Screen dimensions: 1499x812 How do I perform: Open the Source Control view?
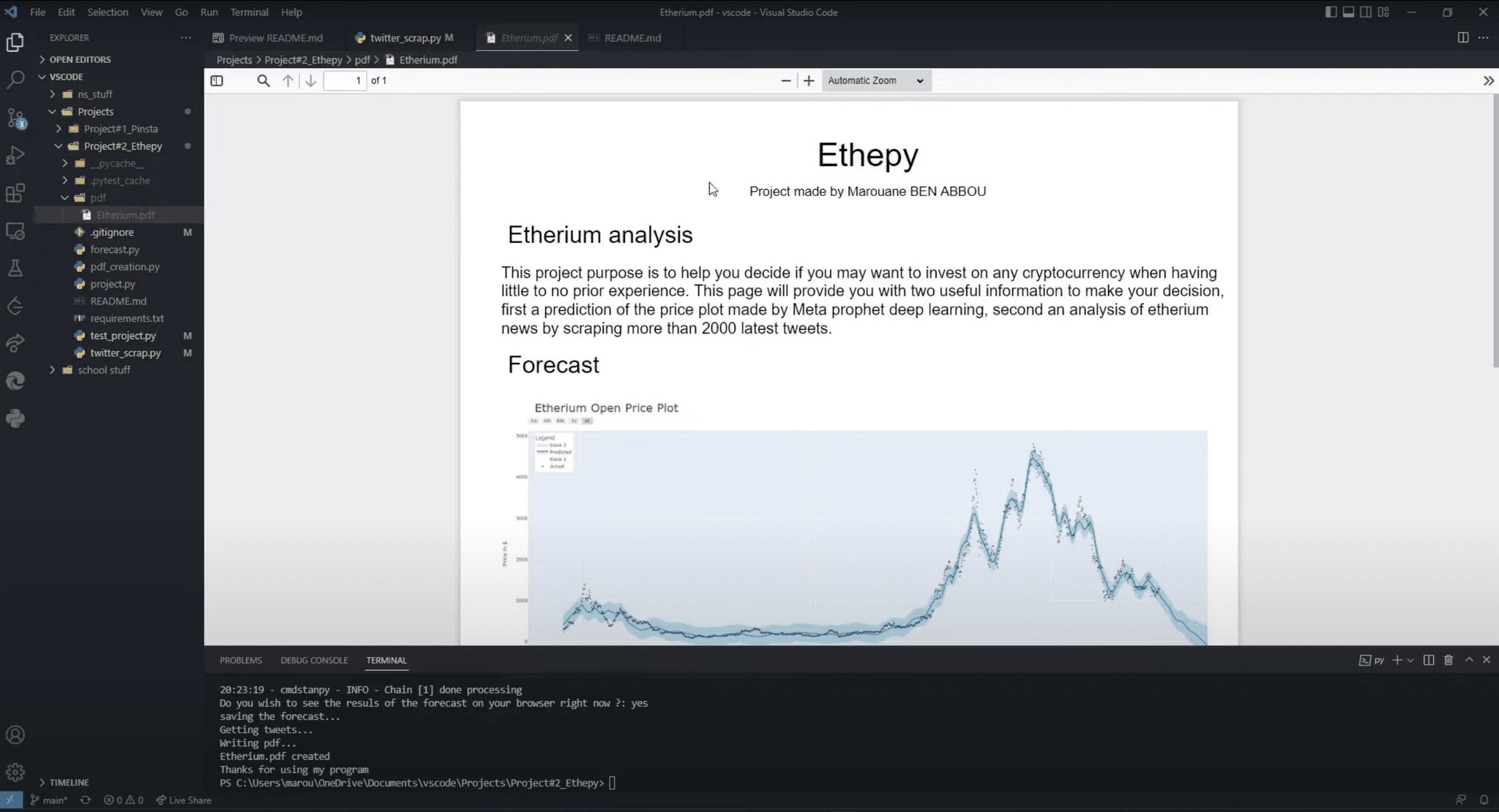15,118
